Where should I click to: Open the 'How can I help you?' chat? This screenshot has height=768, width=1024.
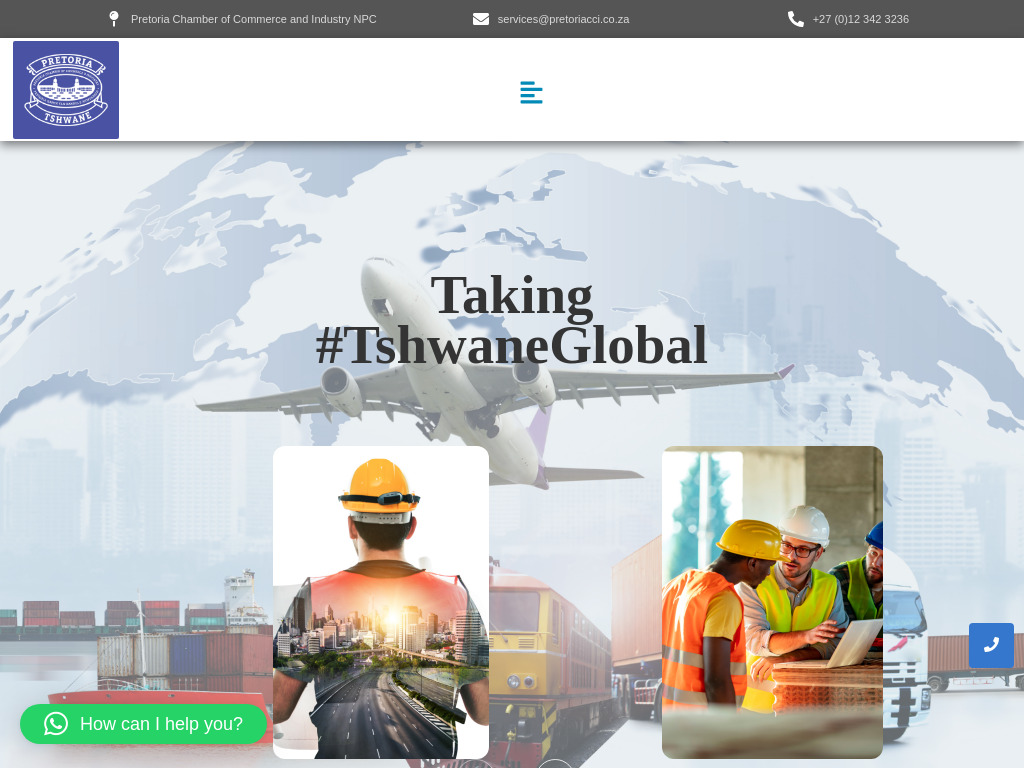pos(160,724)
